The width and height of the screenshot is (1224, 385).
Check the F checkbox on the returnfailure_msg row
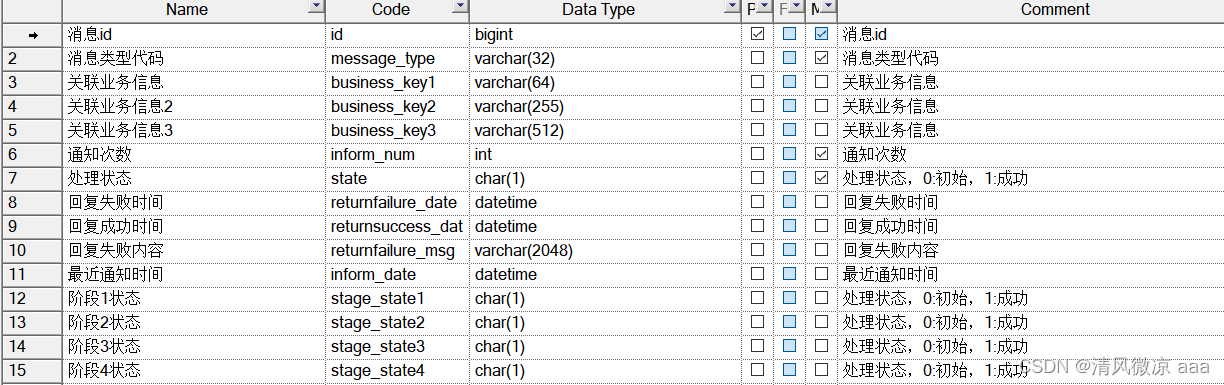(789, 250)
